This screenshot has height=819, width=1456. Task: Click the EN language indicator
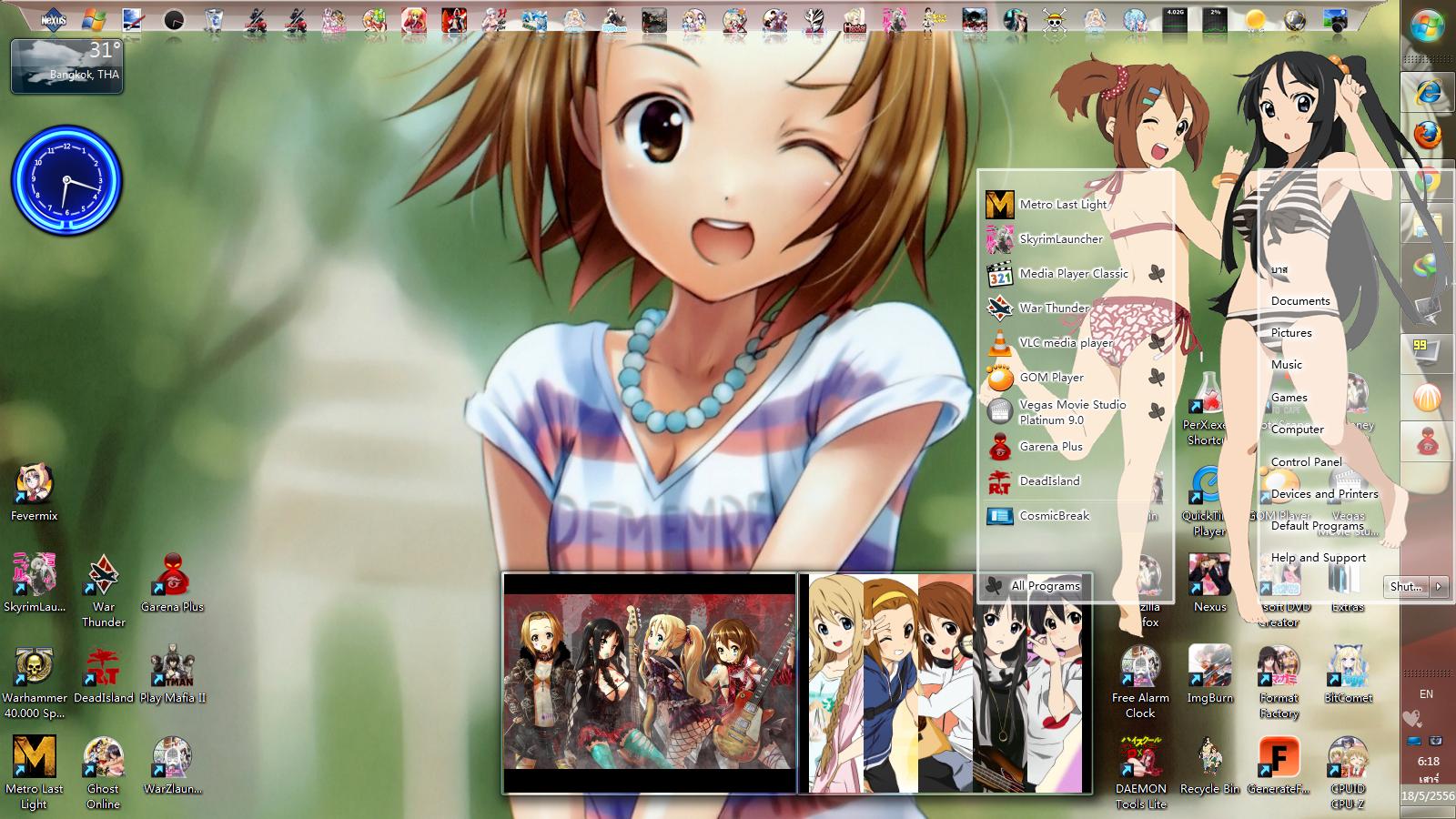[1426, 694]
